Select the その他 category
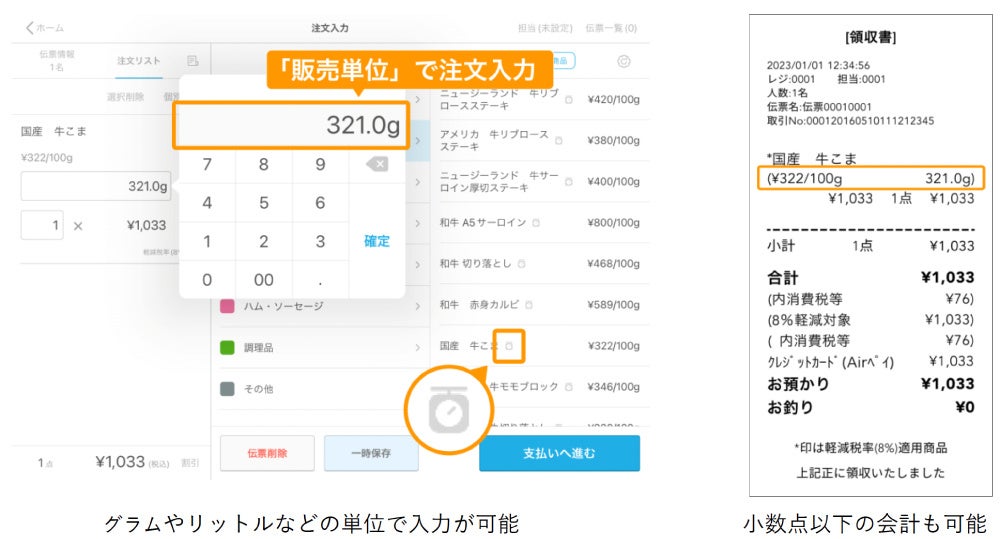This screenshot has height=539, width=1000. point(321,389)
